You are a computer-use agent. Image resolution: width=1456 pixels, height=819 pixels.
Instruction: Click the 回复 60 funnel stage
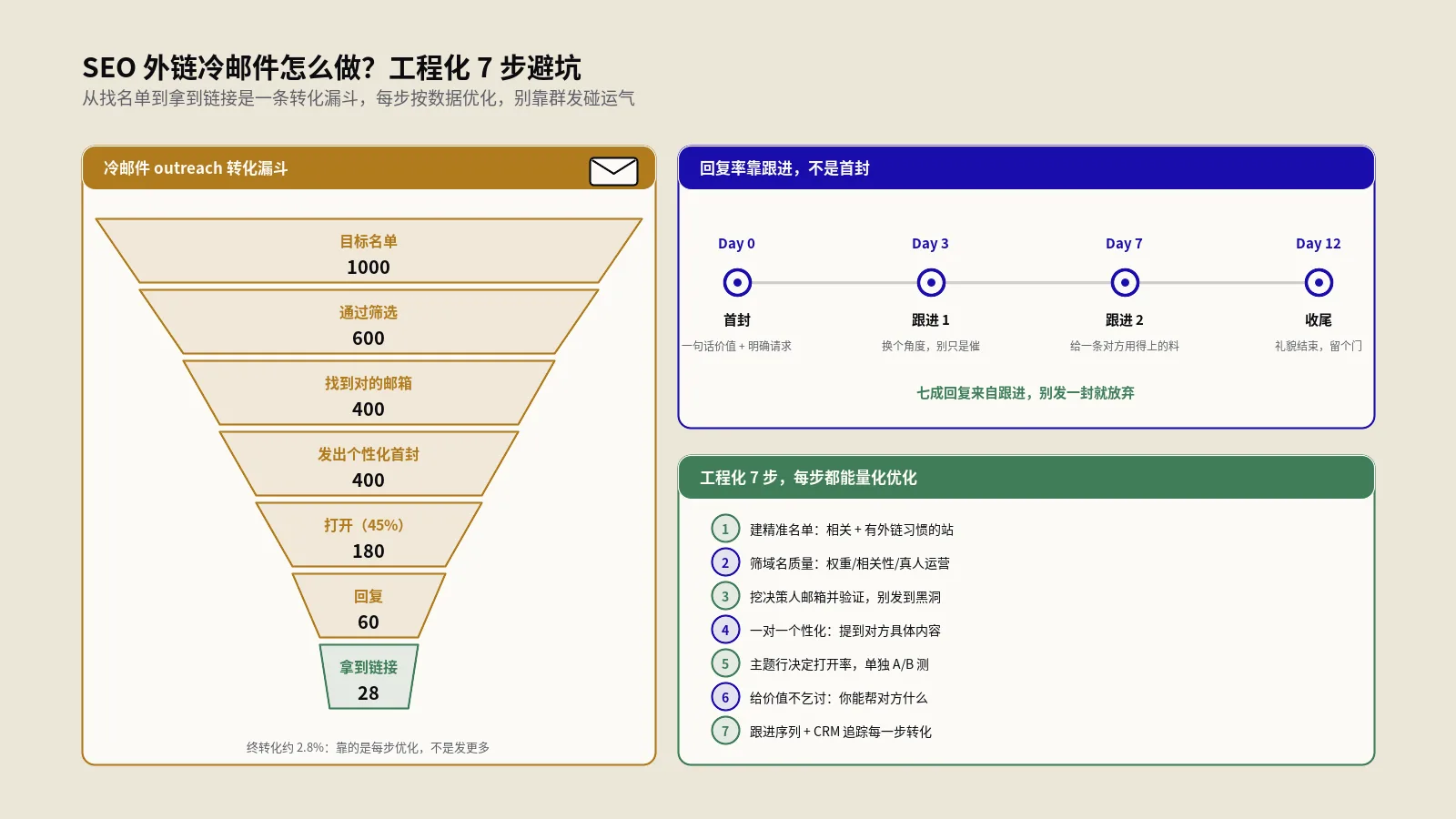click(x=369, y=605)
